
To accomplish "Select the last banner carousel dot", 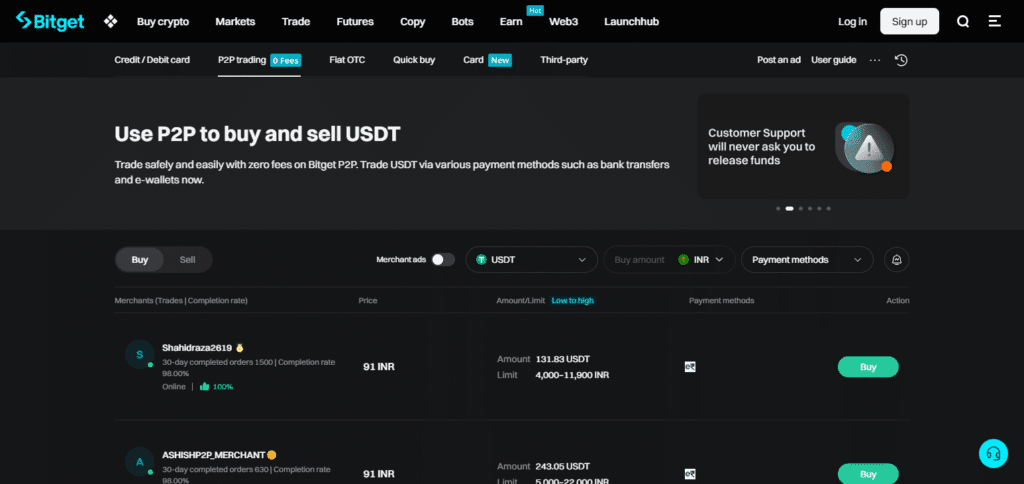I will [x=829, y=208].
